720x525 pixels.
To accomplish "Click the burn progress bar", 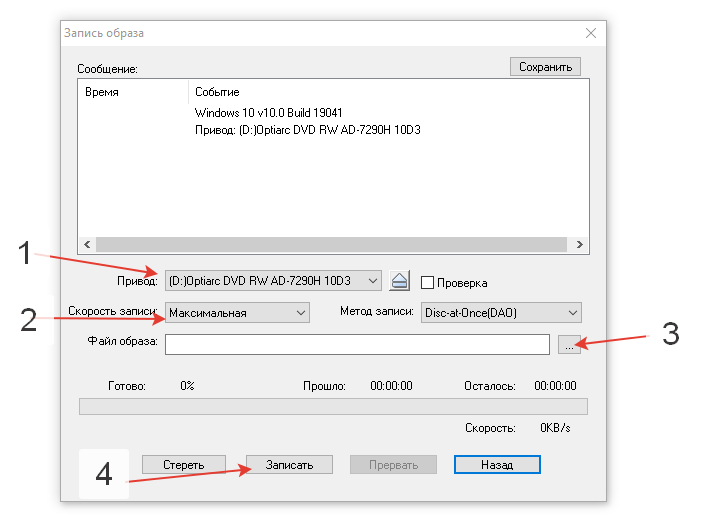I will 333,406.
